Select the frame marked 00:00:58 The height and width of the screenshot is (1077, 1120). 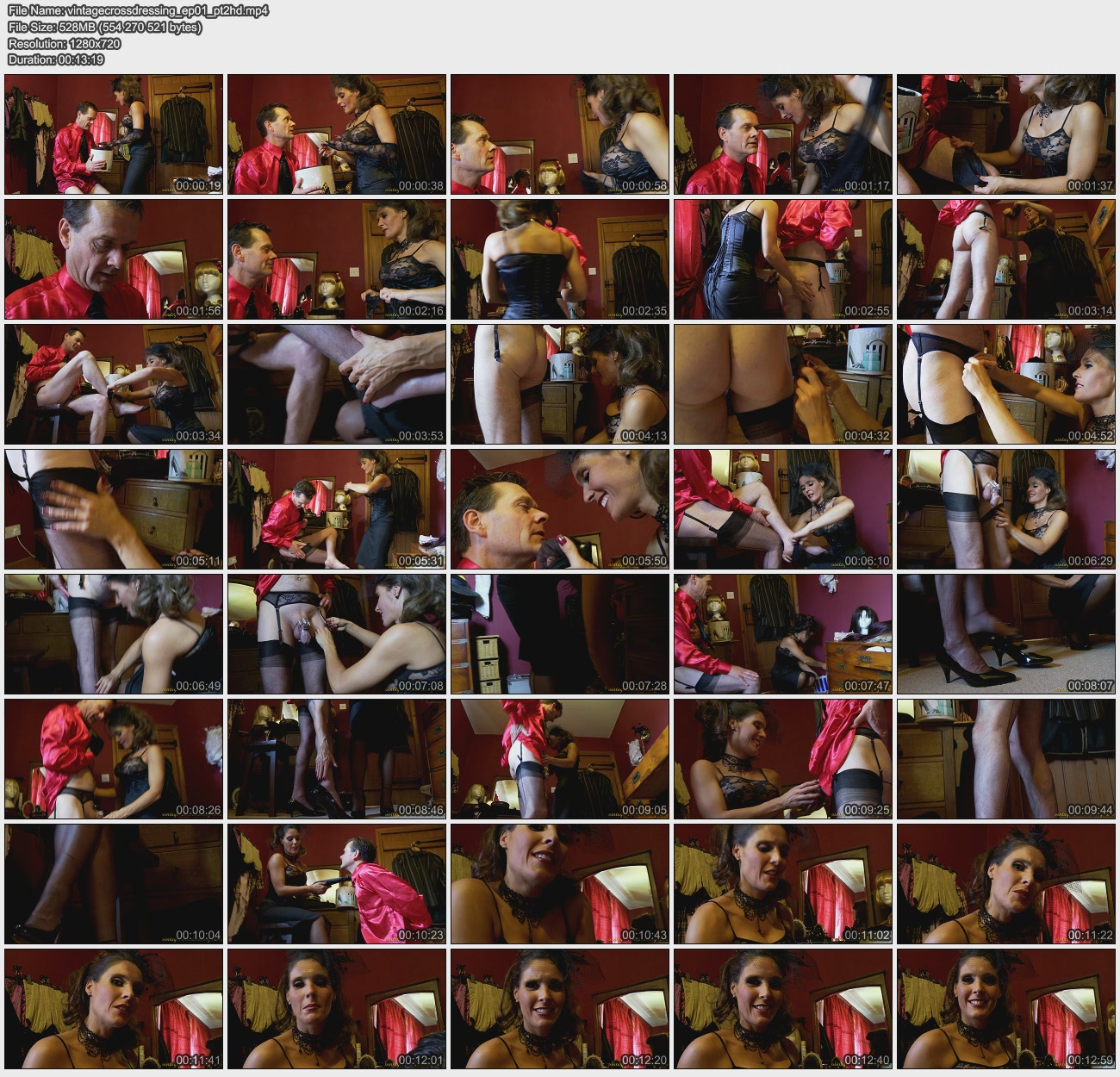[559, 134]
